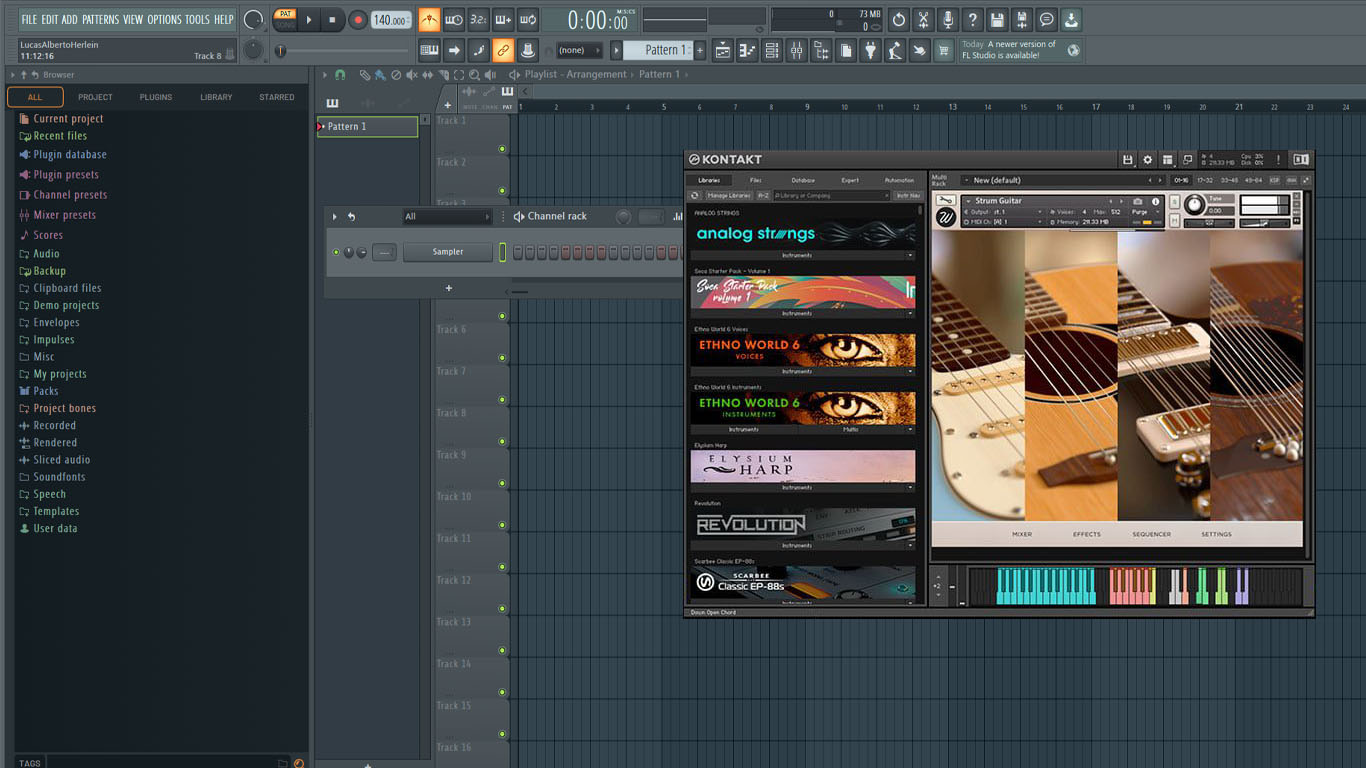Toggle the loop recording icon
The width and height of the screenshot is (1366, 768).
(x=528, y=19)
